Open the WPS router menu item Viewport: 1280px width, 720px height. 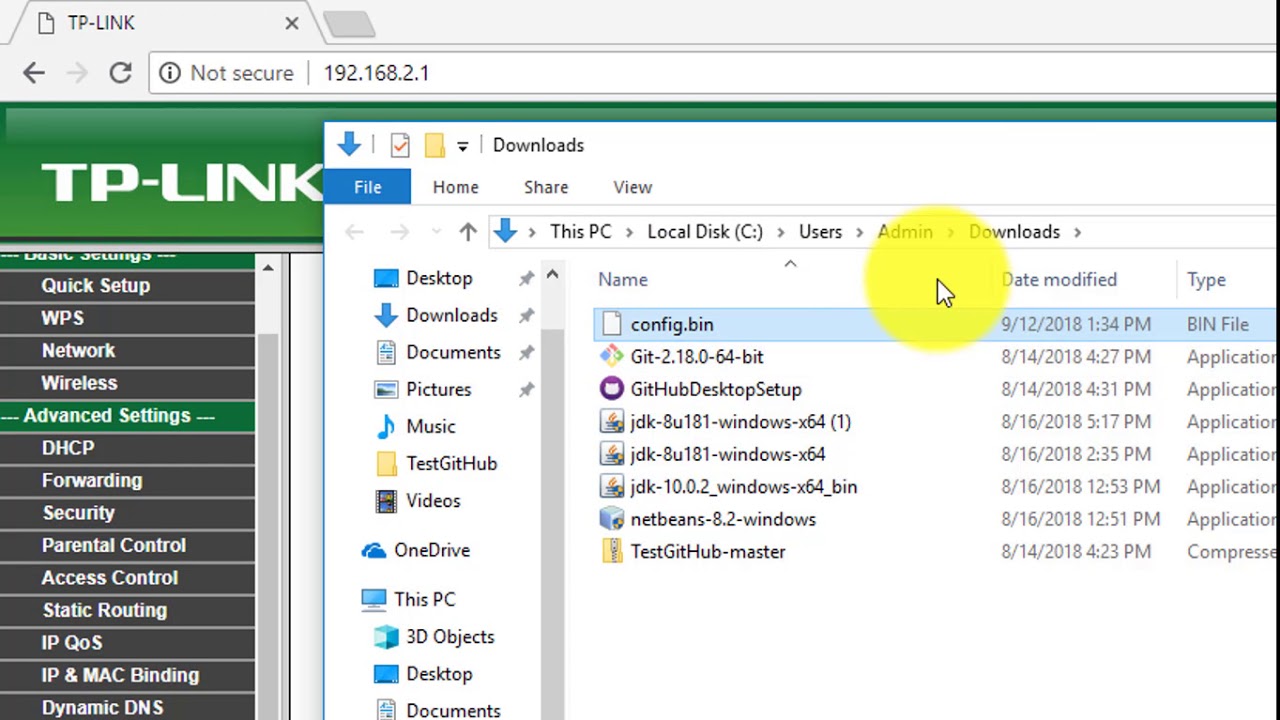62,318
